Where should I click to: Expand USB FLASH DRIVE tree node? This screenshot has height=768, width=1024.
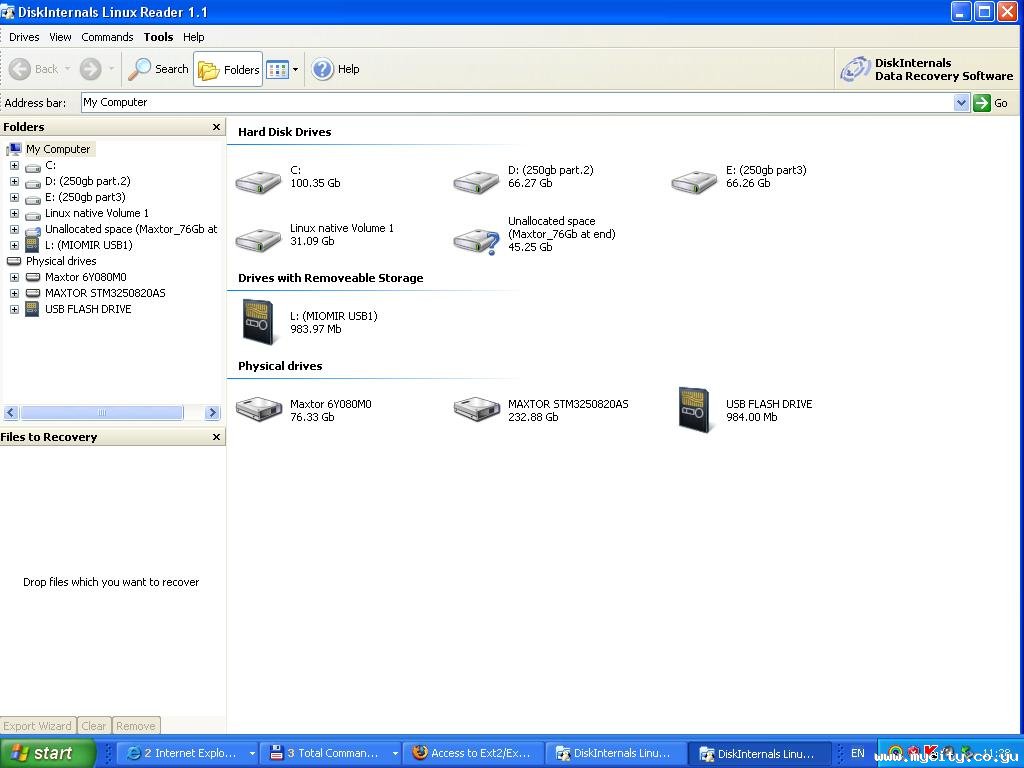click(14, 309)
